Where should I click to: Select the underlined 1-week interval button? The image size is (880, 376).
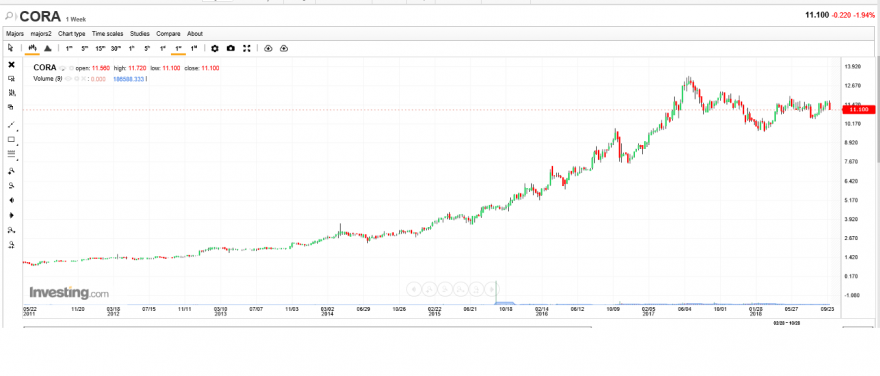point(178,48)
